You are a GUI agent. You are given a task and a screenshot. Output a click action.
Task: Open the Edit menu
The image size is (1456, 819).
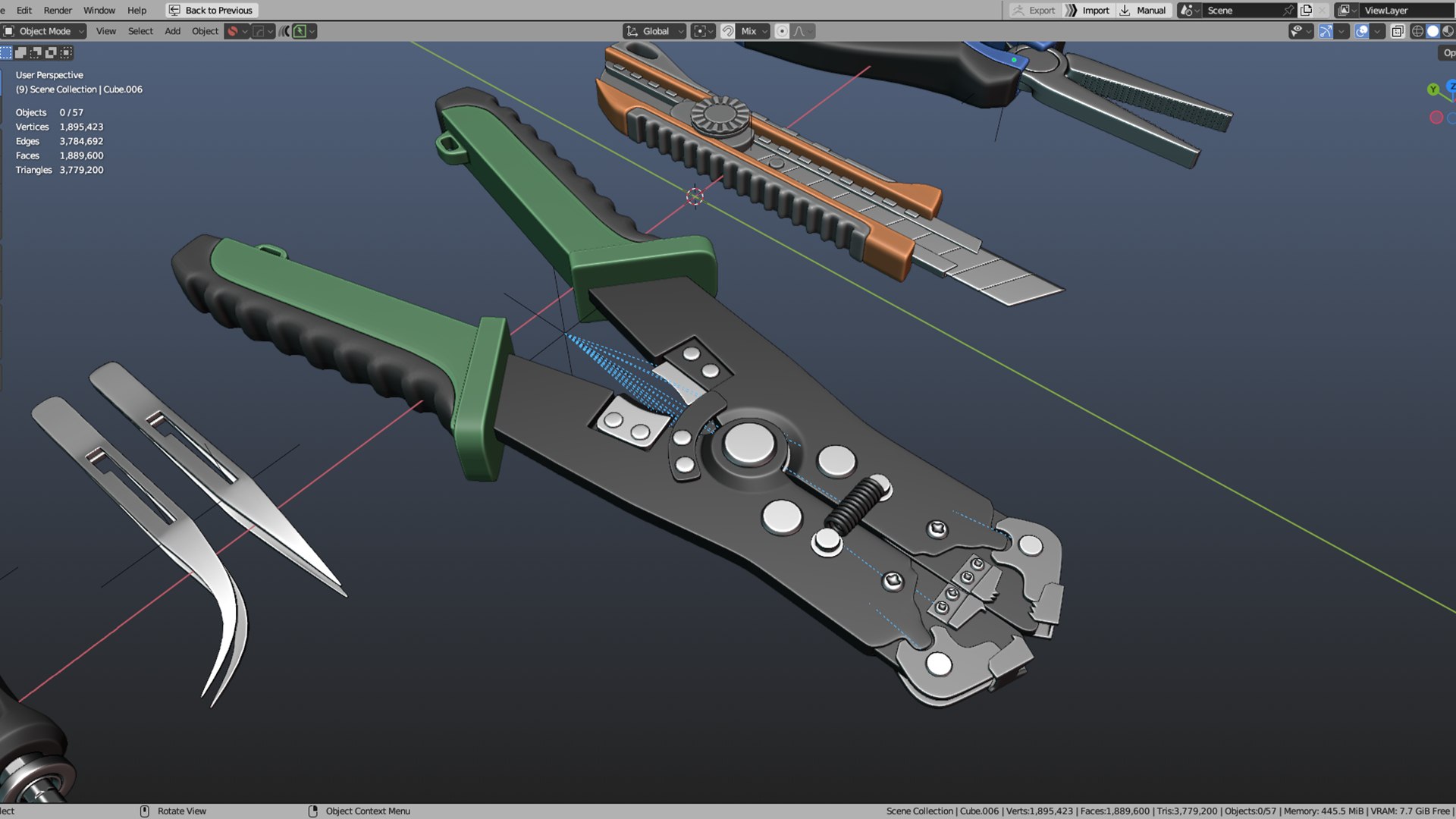(x=24, y=10)
